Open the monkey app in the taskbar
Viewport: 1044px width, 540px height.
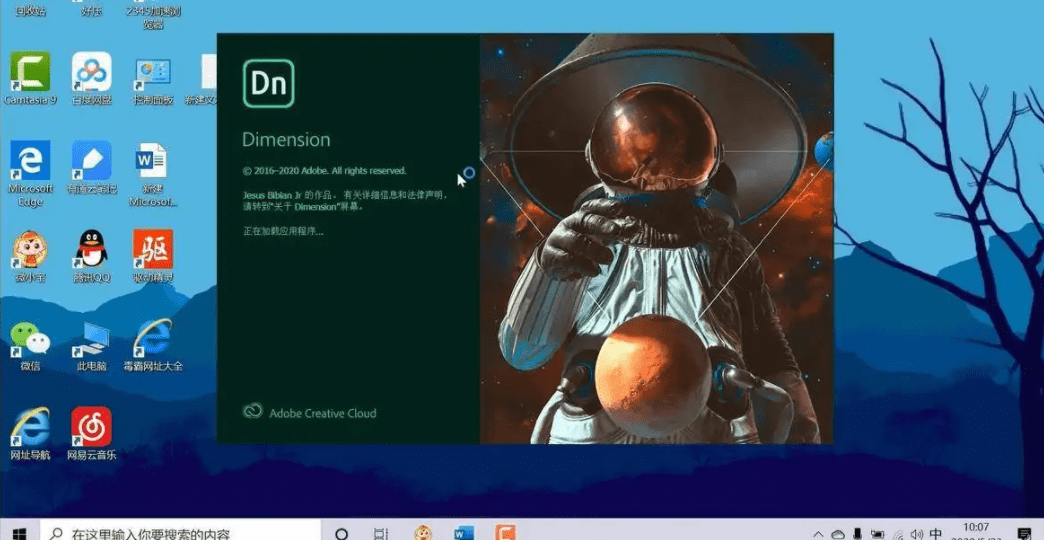pos(423,533)
